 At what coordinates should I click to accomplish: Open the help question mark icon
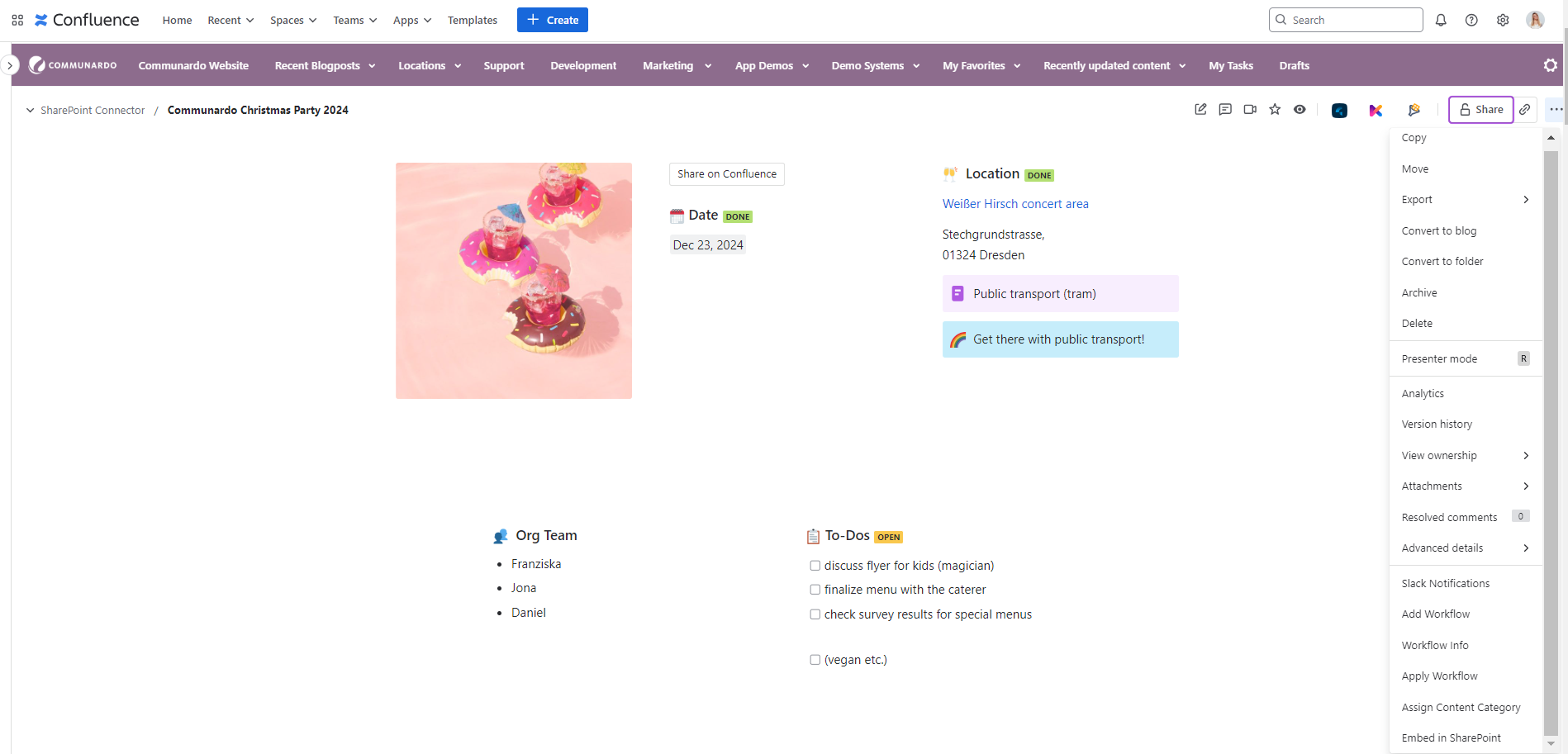point(1471,20)
